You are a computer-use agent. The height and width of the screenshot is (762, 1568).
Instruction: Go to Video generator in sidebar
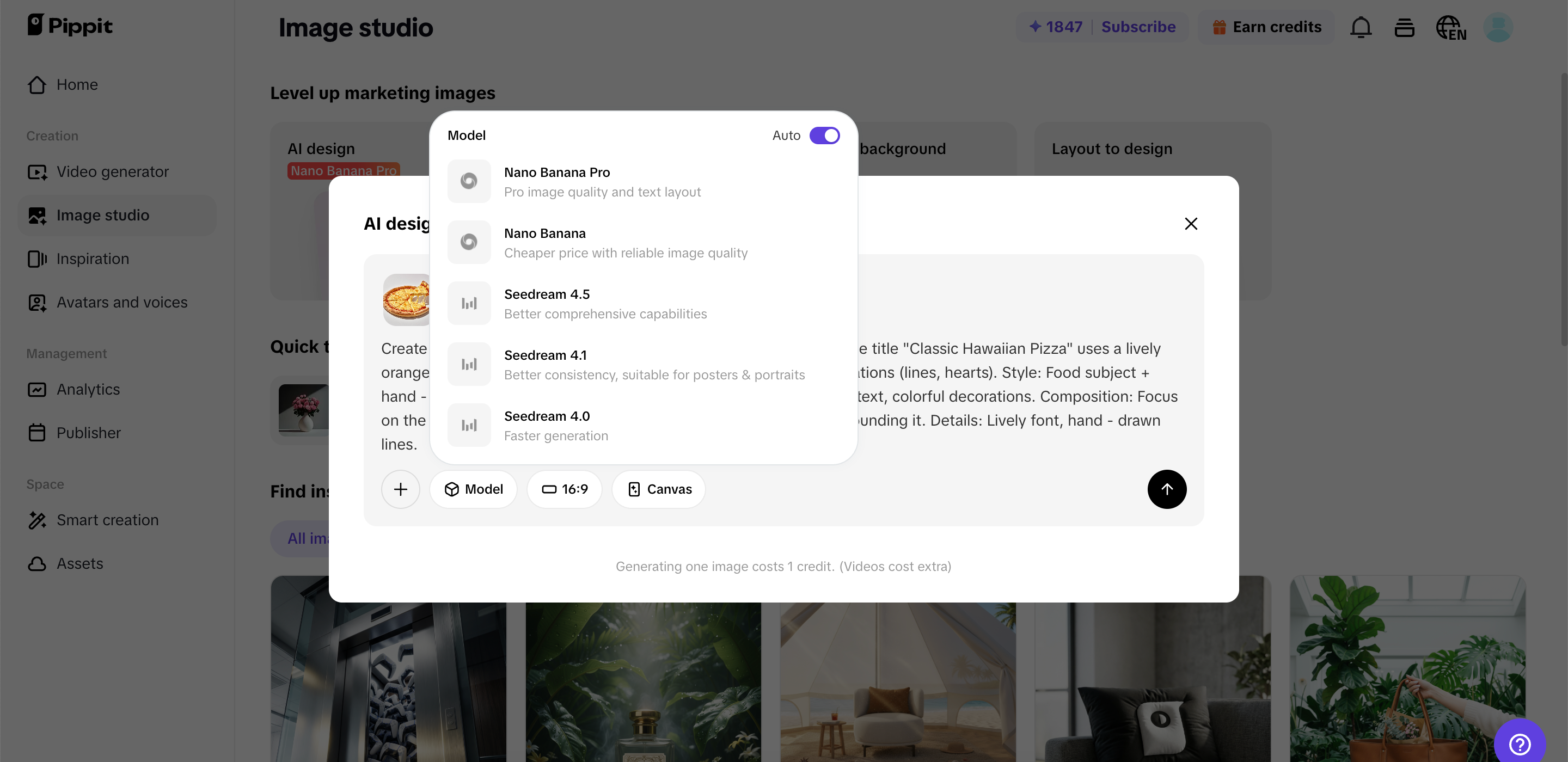[113, 171]
